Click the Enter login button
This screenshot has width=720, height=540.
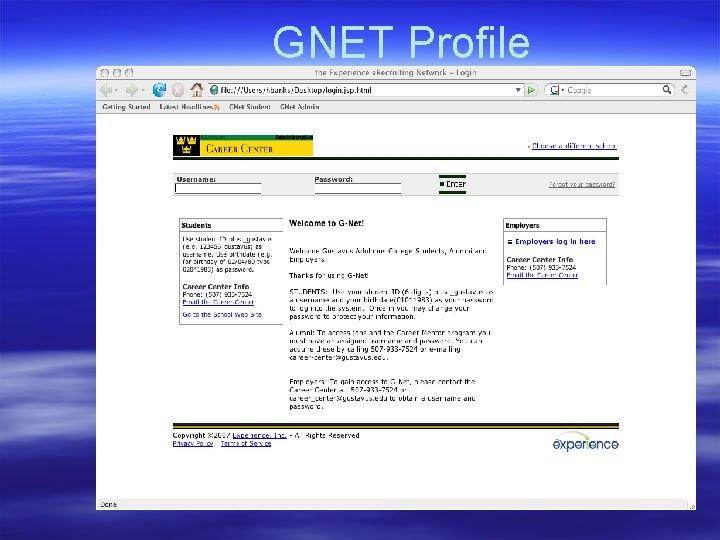pyautogui.click(x=453, y=184)
